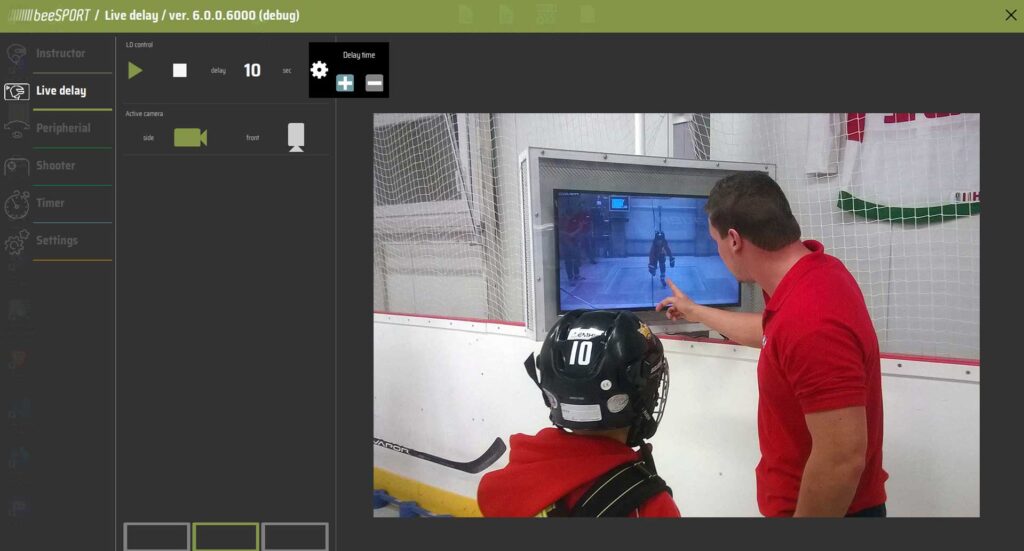
Task: Click the Live delay sidebar icon
Action: pyautogui.click(x=16, y=91)
